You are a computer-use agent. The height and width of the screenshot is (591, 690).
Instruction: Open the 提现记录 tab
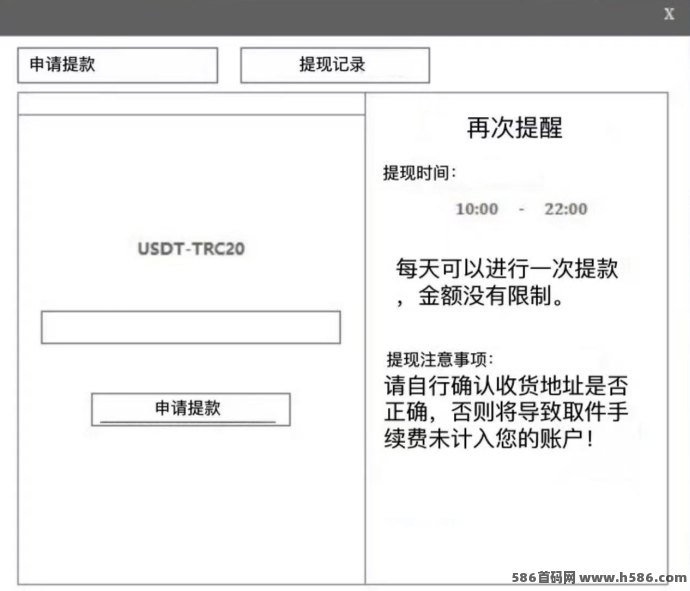coord(335,65)
